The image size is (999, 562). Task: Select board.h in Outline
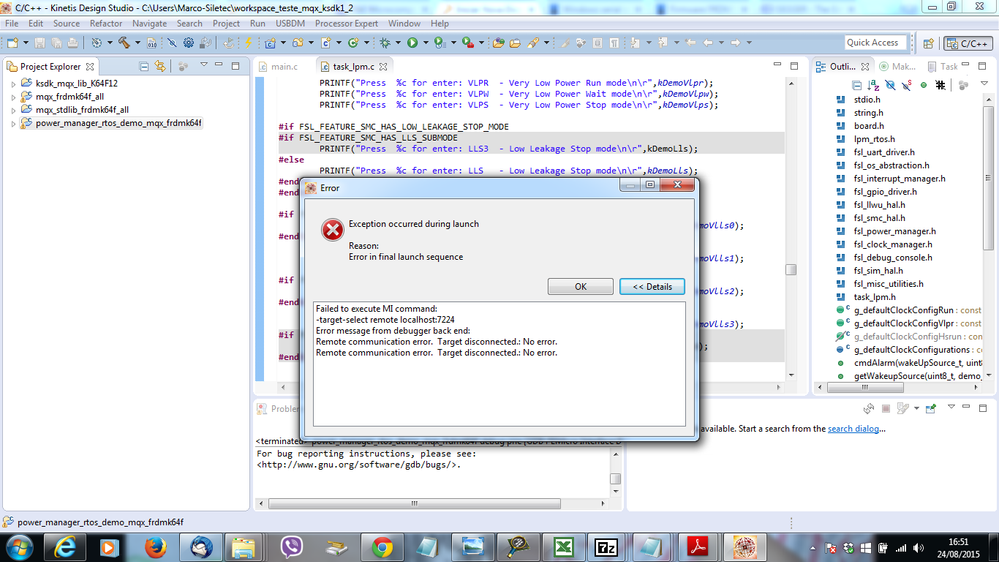tap(868, 126)
